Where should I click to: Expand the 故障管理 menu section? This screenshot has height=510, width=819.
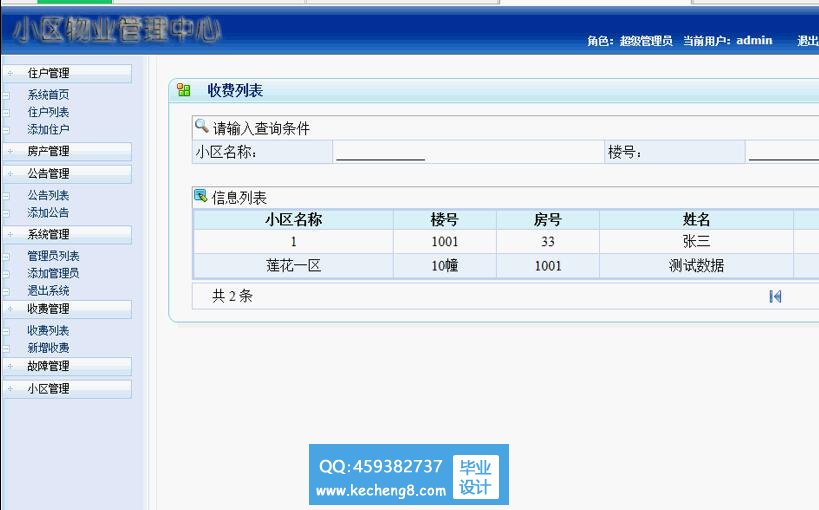click(67, 366)
